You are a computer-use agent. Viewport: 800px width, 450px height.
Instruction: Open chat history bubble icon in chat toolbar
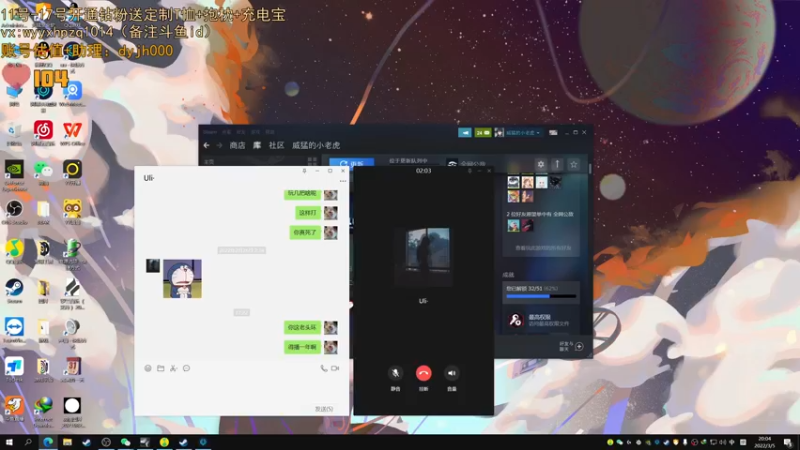click(187, 368)
